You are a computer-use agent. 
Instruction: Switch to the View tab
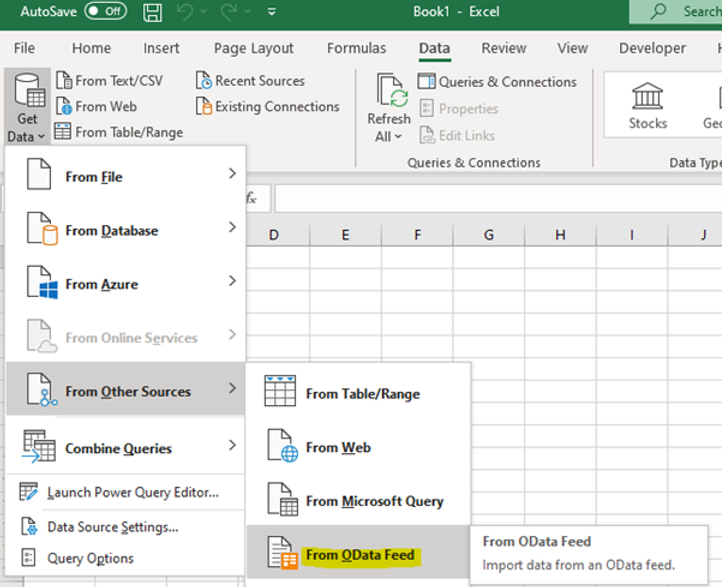[x=572, y=48]
